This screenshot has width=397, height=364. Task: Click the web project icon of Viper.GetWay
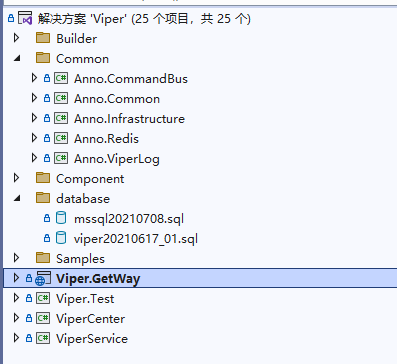coord(43,278)
